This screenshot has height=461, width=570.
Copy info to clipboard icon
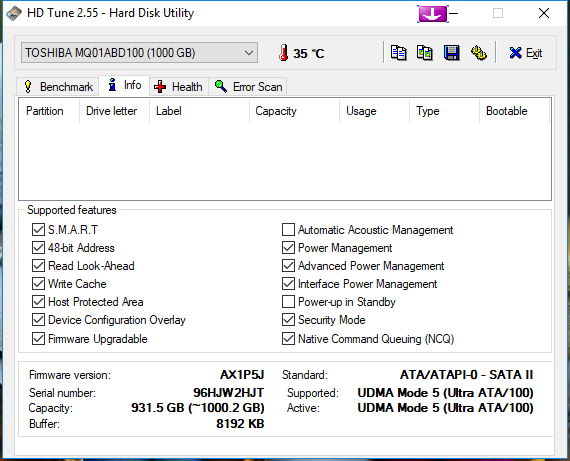398,53
